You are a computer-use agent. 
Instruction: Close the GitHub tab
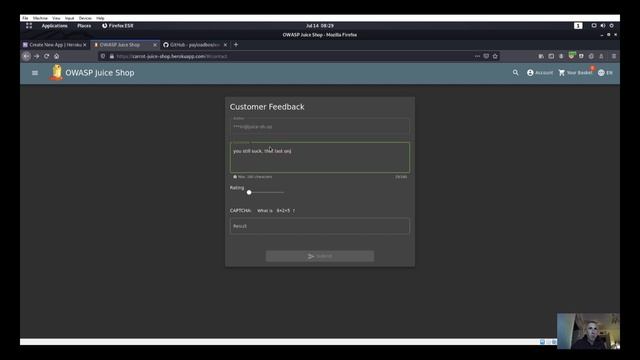(x=225, y=45)
